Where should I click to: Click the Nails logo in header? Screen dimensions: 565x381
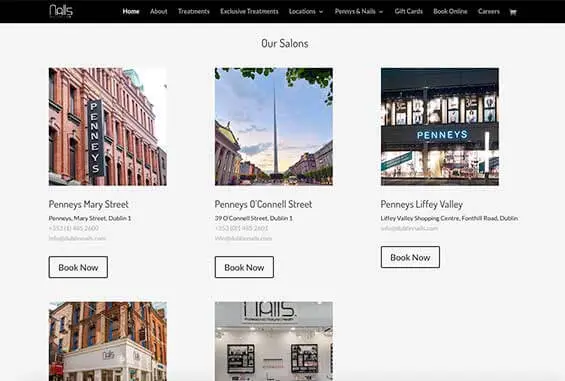[61, 11]
